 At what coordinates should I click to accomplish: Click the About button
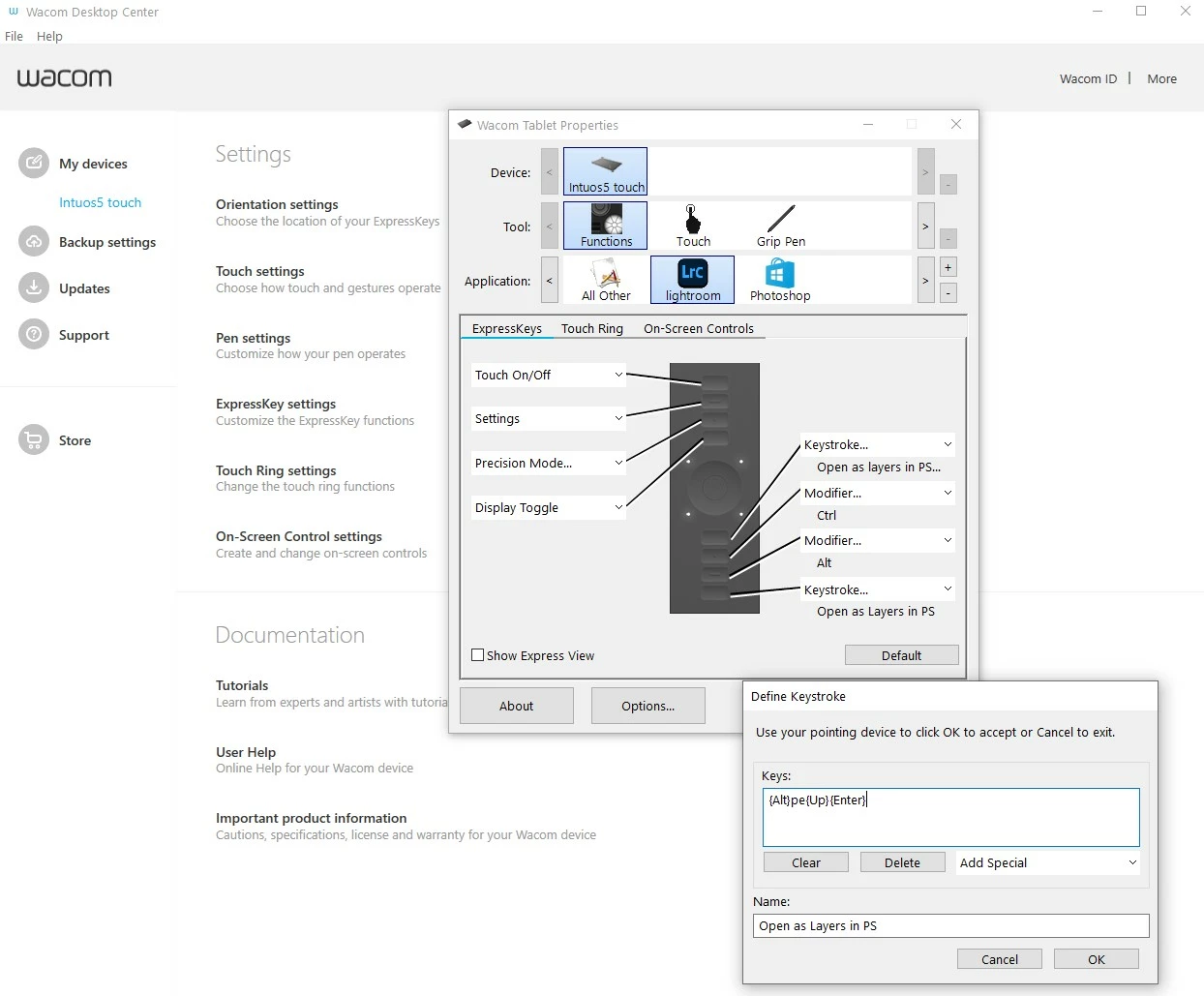click(x=517, y=706)
